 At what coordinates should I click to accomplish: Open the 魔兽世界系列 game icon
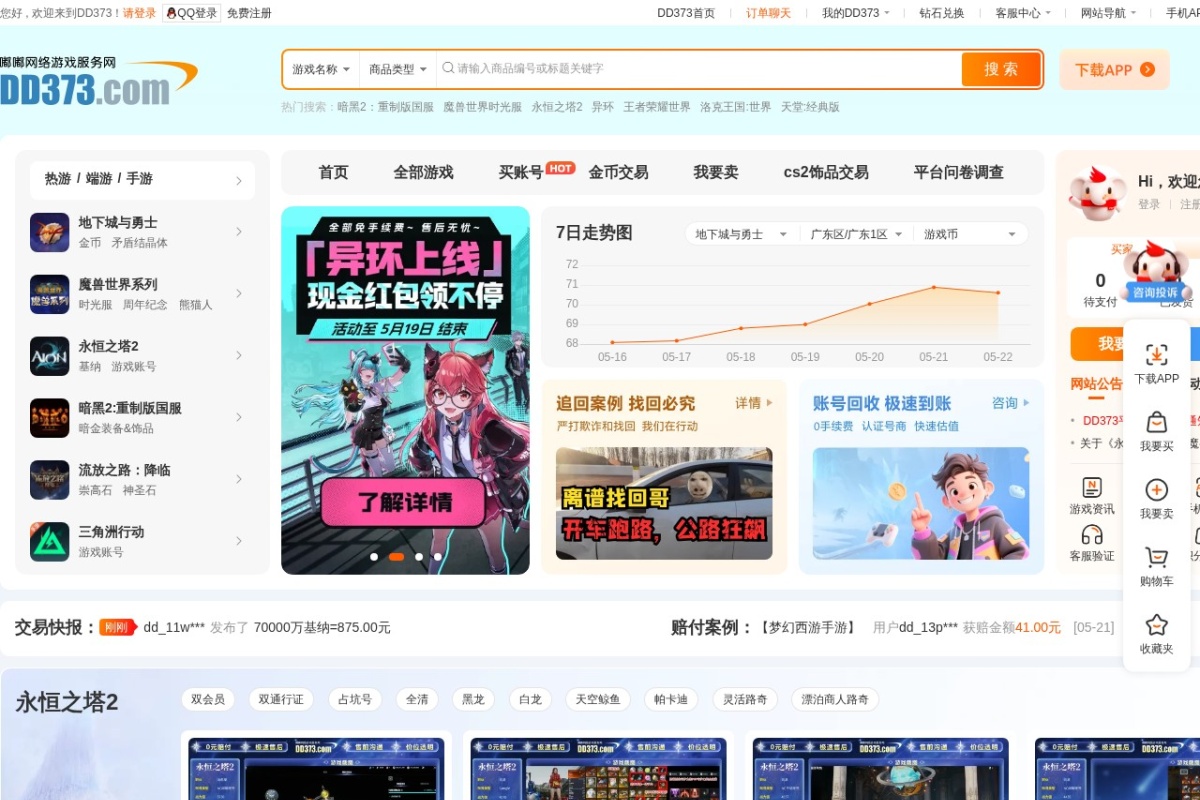coord(50,294)
